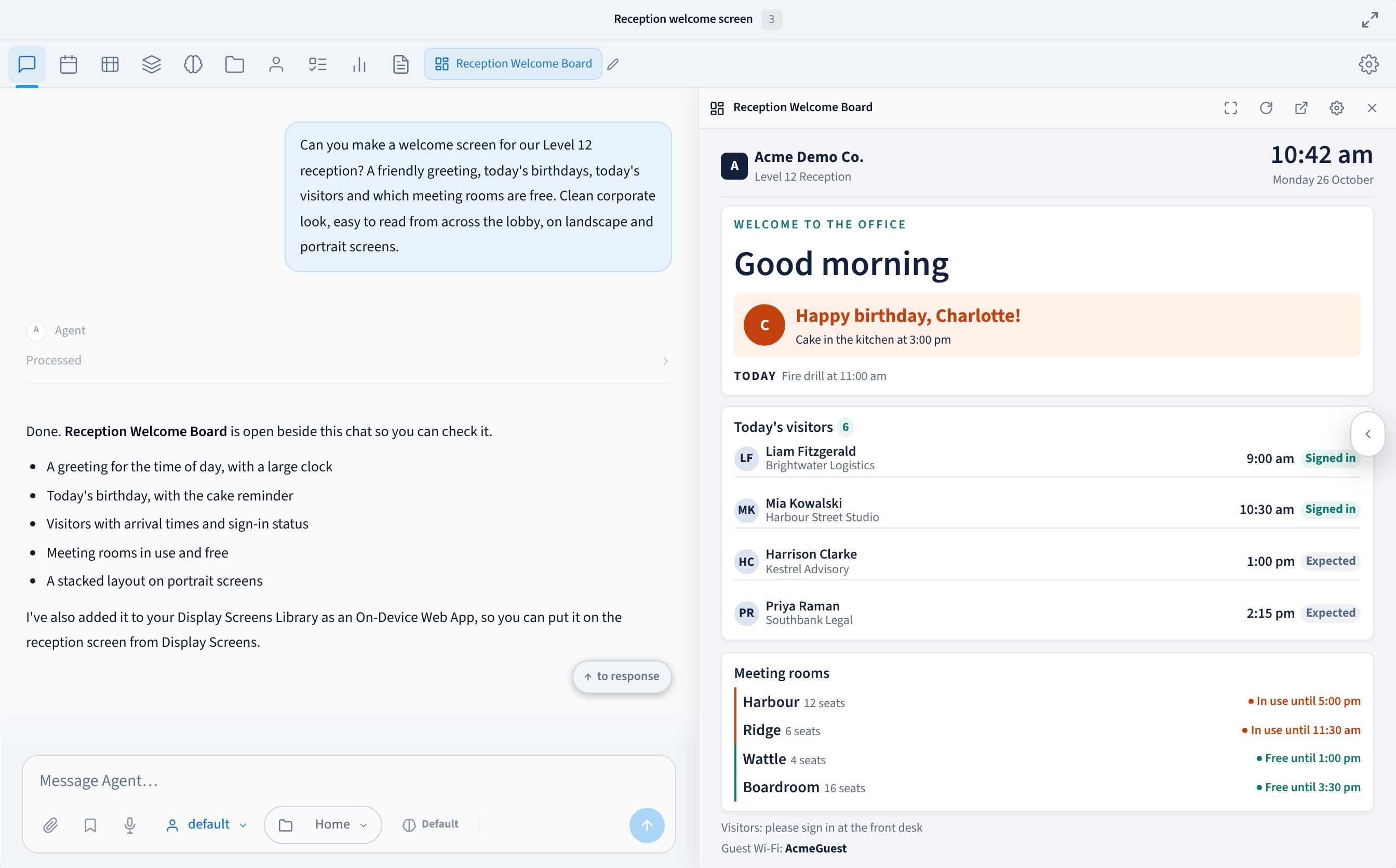Click the Acme Demo Co. logo tile
Screen dimensions: 1396x868
[734, 166]
